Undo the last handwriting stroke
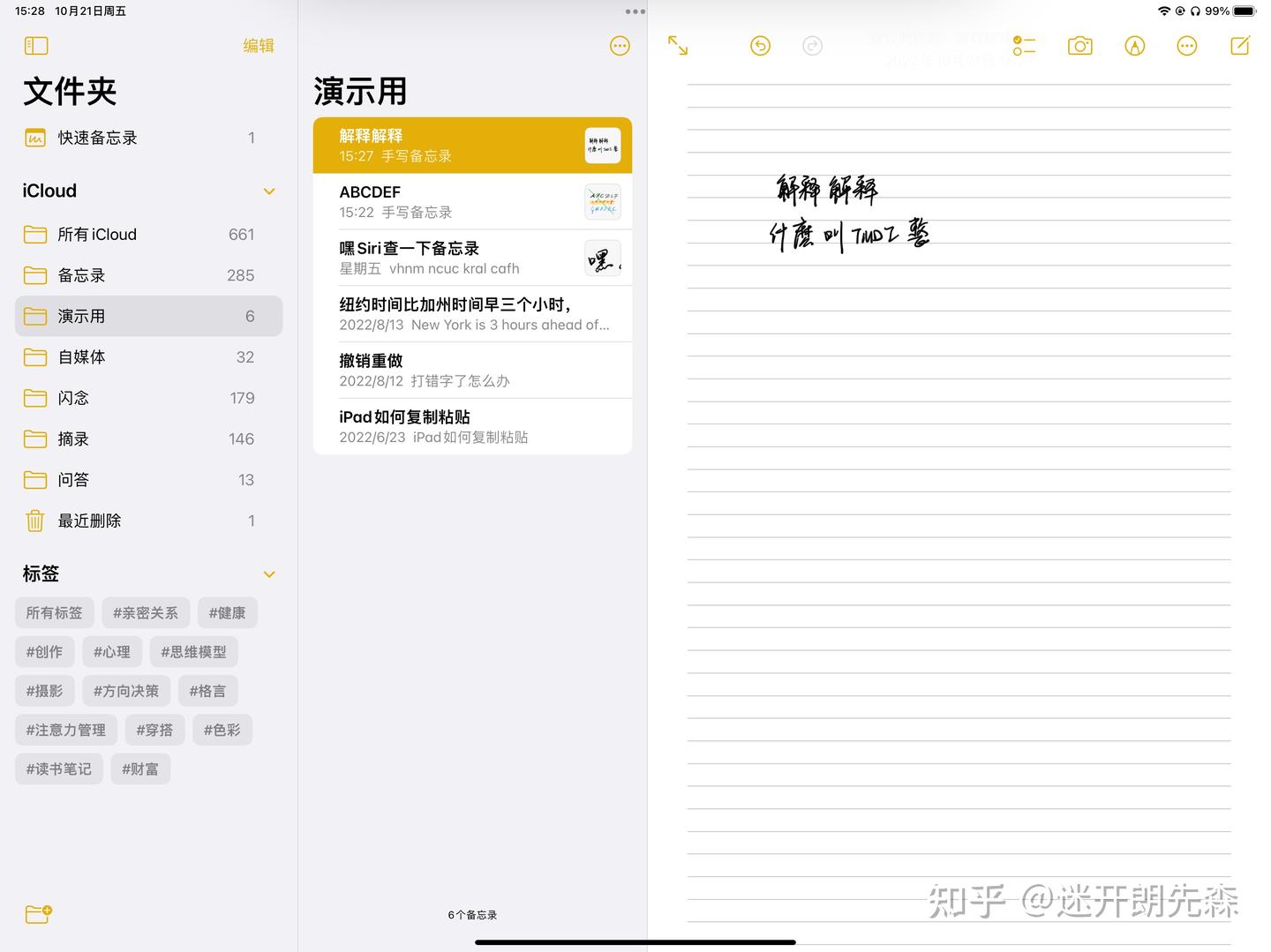 click(x=760, y=46)
